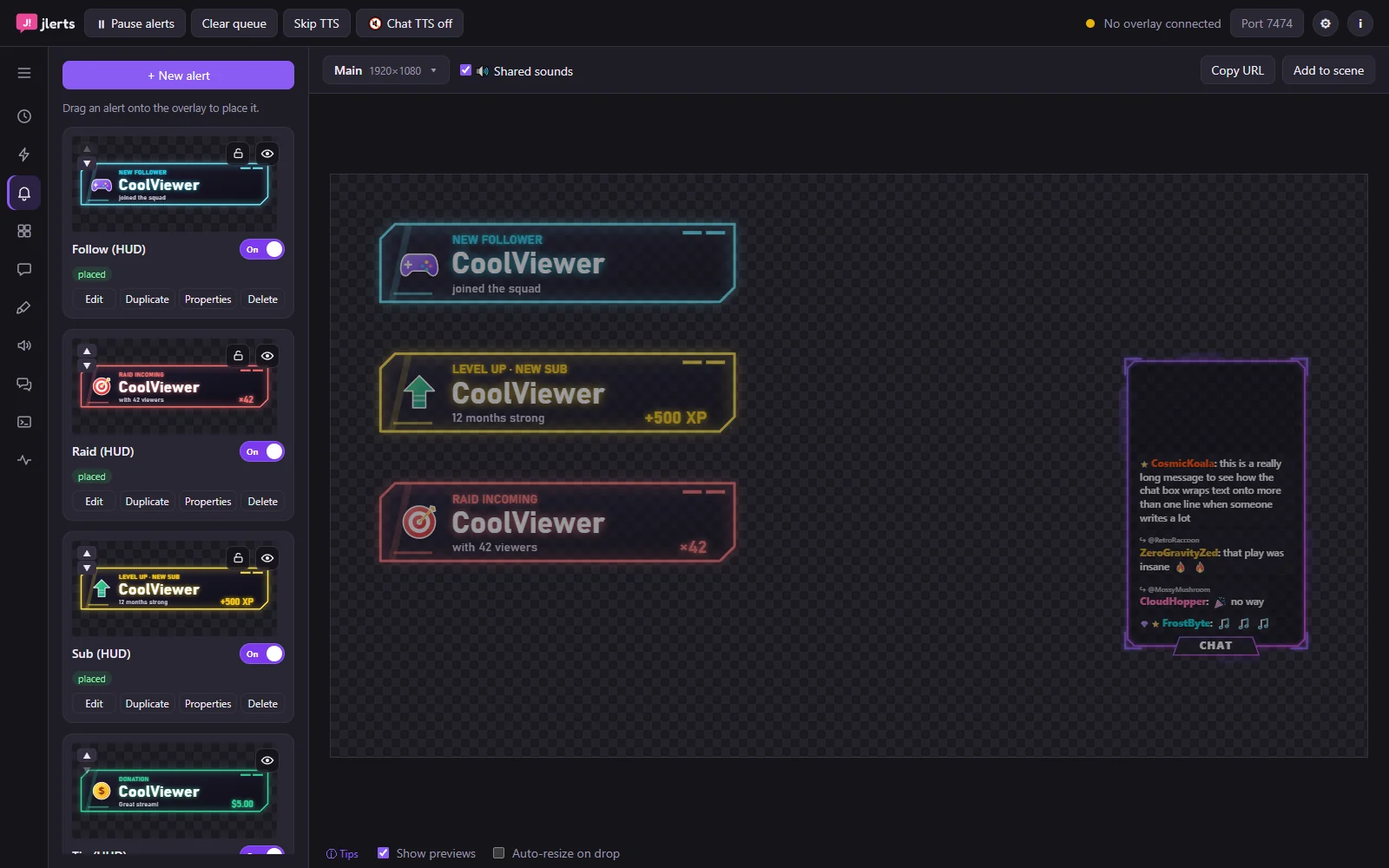Click the Chat TTS off button

[410, 23]
